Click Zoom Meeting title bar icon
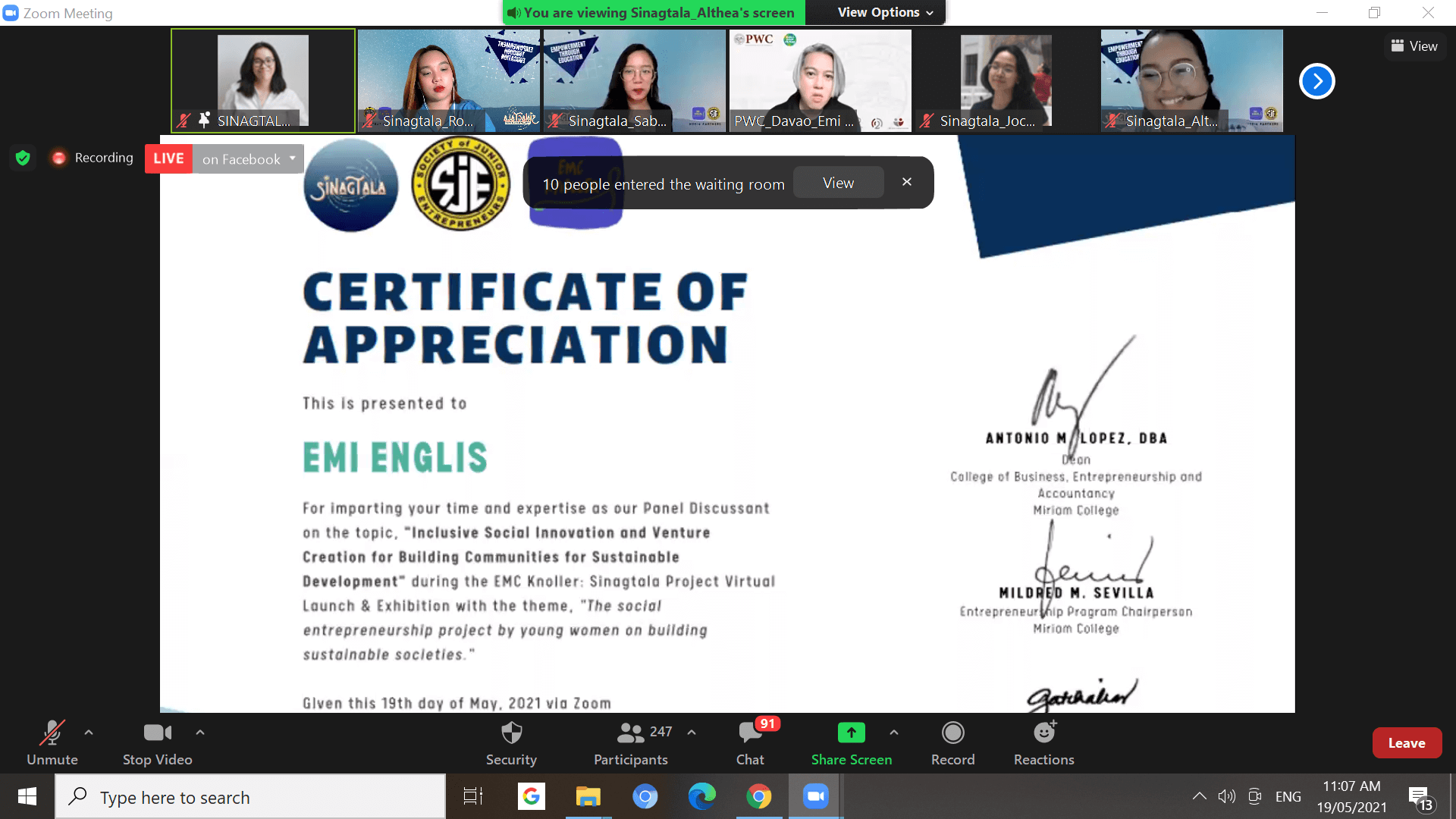This screenshot has width=1456, height=819. [11, 13]
